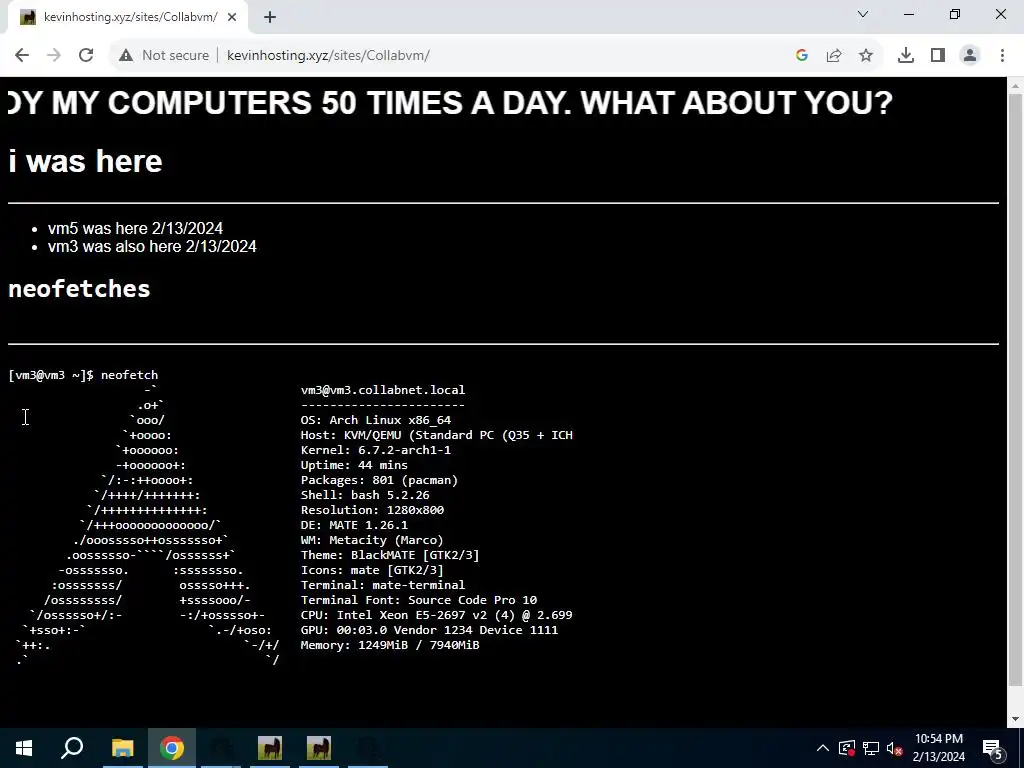
Task: Click the "neofetches" heading
Action: click(79, 289)
